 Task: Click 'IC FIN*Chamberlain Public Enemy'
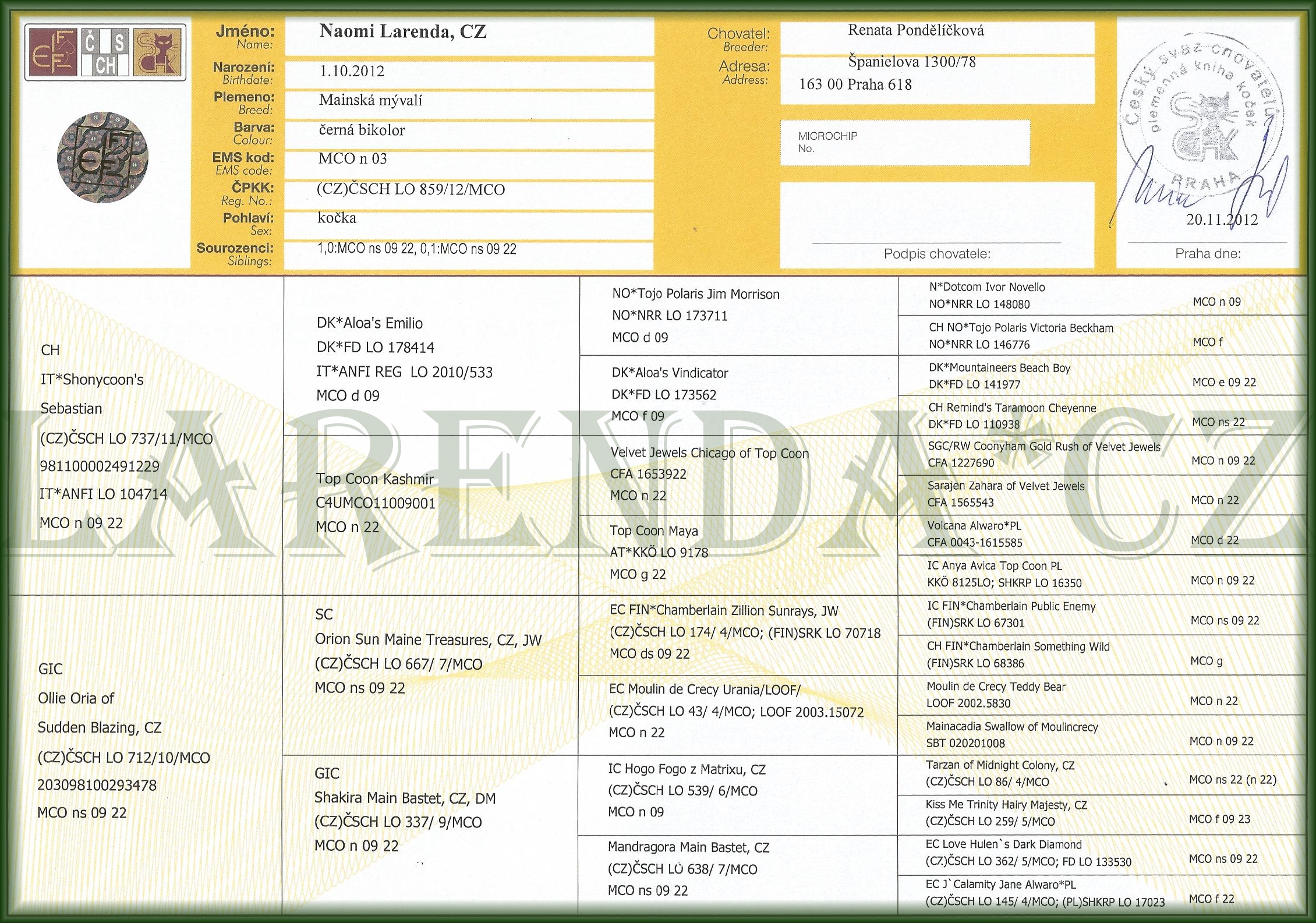pyautogui.click(x=1011, y=606)
